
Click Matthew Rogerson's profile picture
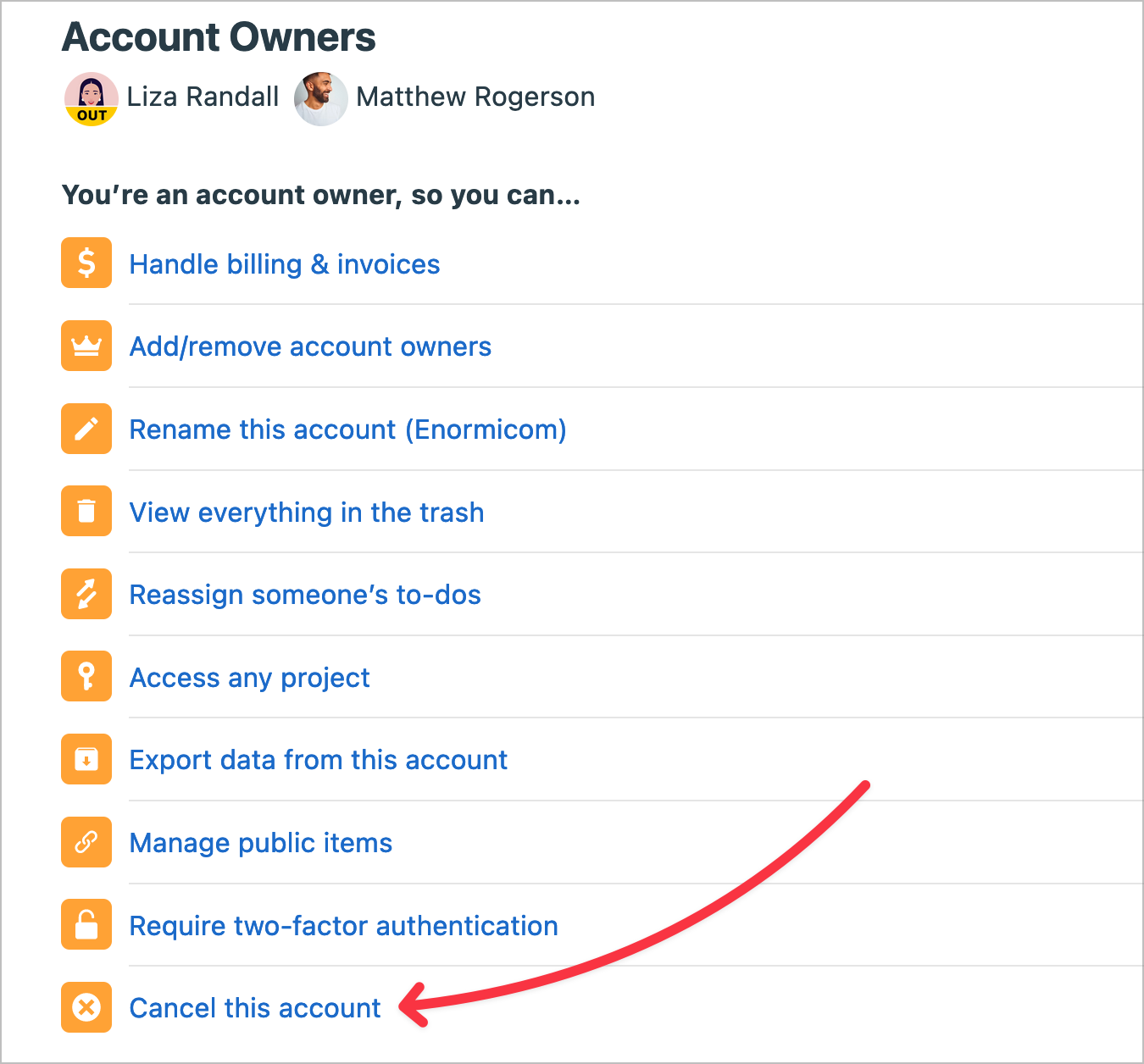click(320, 97)
